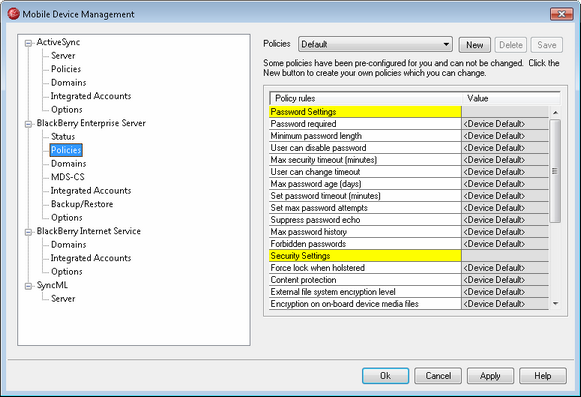Click the Cancel button
The image size is (581, 397).
(438, 376)
